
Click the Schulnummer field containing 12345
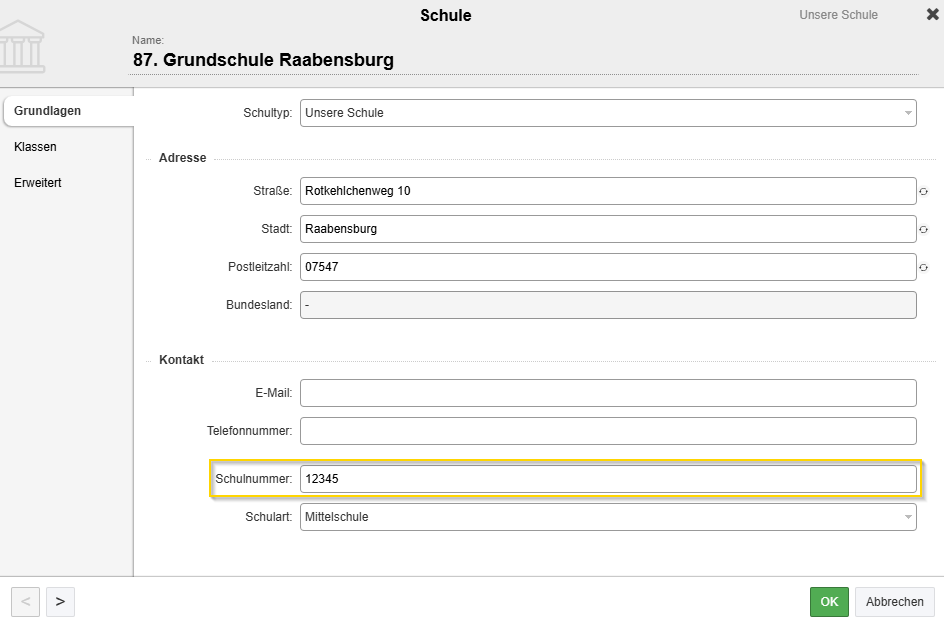point(608,479)
